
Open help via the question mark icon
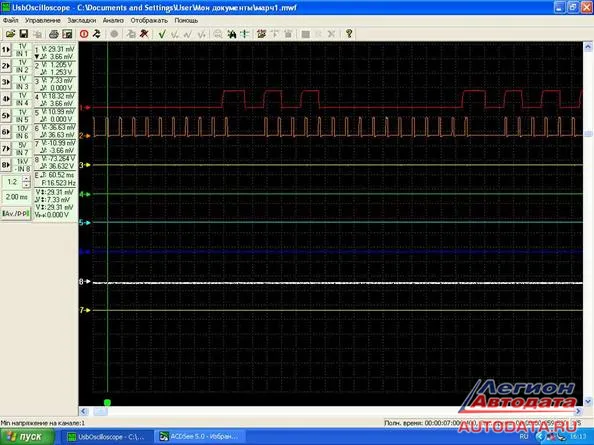pos(349,34)
